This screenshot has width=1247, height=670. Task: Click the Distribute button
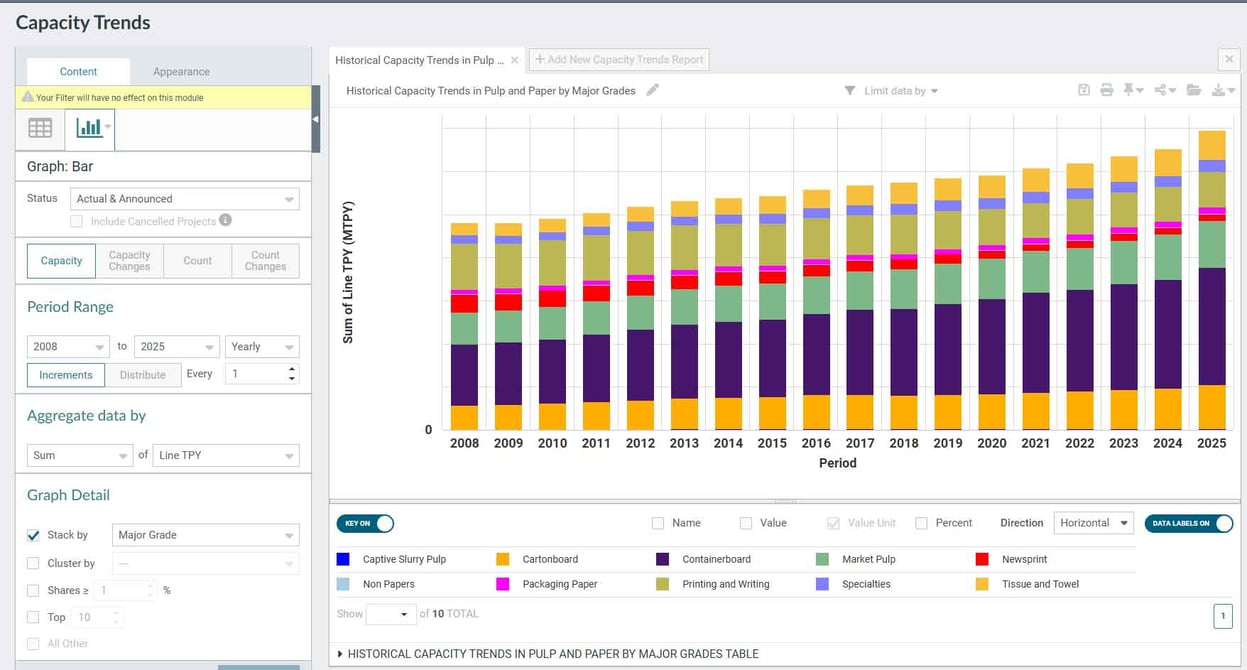tap(143, 375)
